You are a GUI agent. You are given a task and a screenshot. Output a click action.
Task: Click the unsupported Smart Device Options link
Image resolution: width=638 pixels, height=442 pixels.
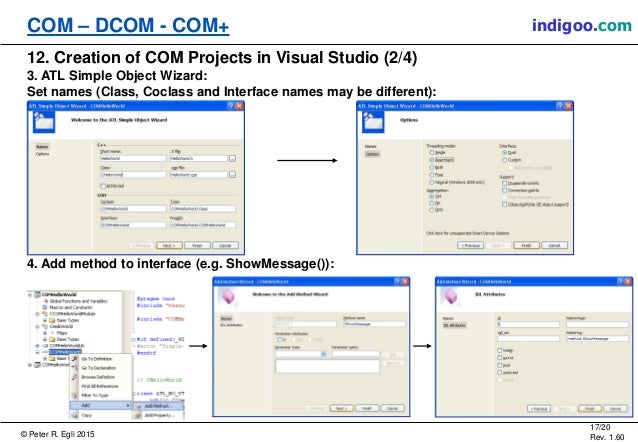tap(468, 233)
